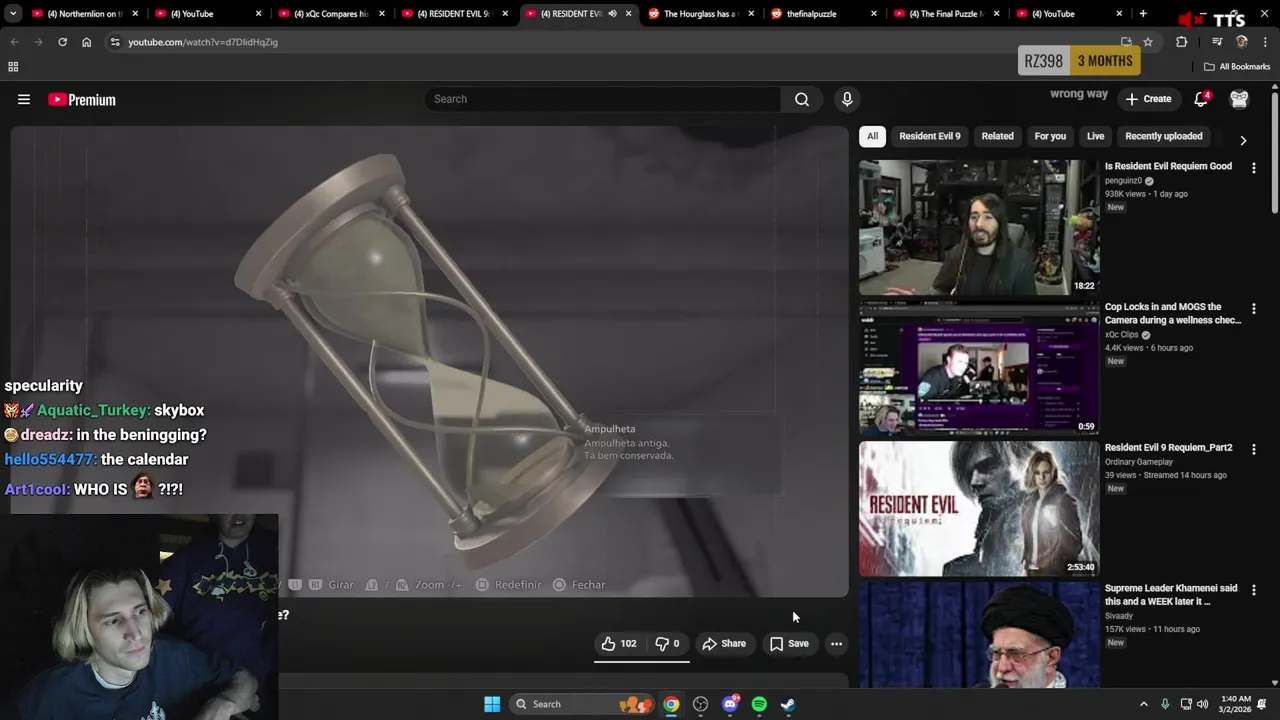Image resolution: width=1280 pixels, height=720 pixels.
Task: Like the video with thumbs up
Action: 618,644
